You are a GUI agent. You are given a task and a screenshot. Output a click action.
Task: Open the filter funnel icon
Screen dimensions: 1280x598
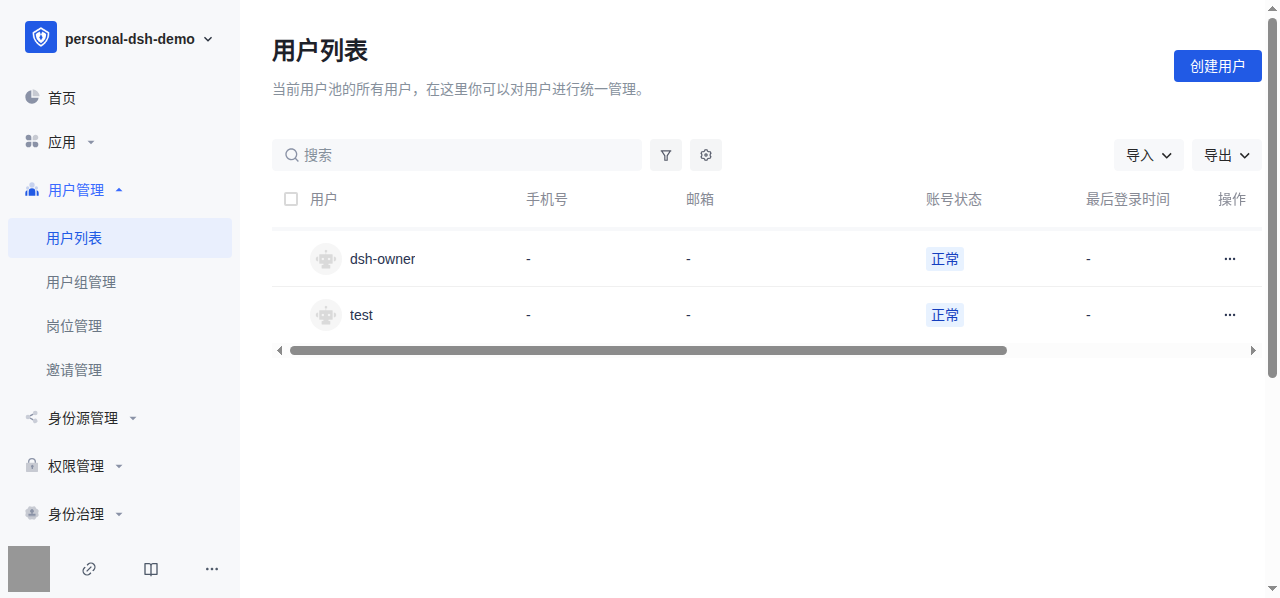point(666,155)
